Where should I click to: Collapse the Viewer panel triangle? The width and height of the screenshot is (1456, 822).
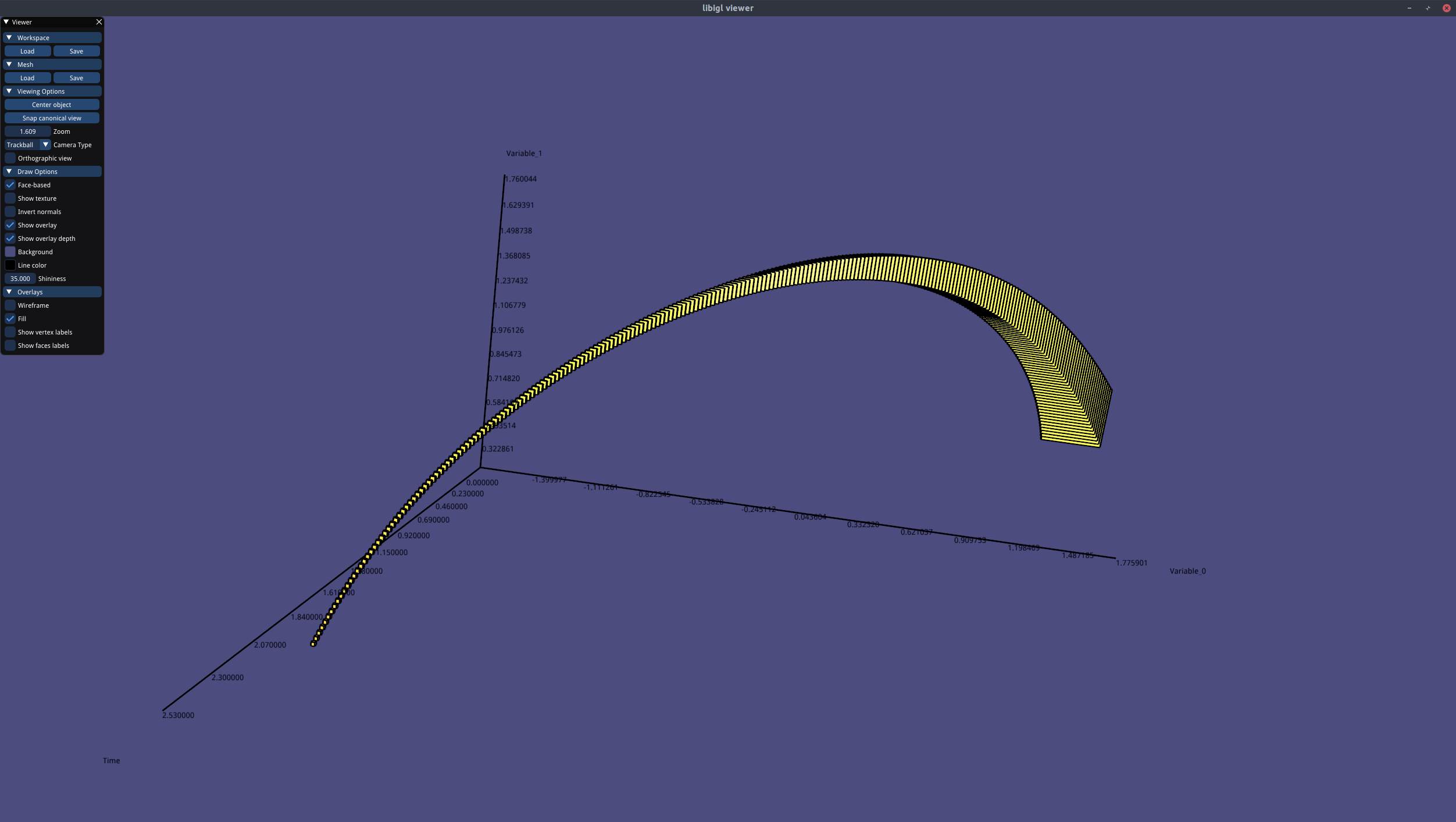click(x=6, y=22)
